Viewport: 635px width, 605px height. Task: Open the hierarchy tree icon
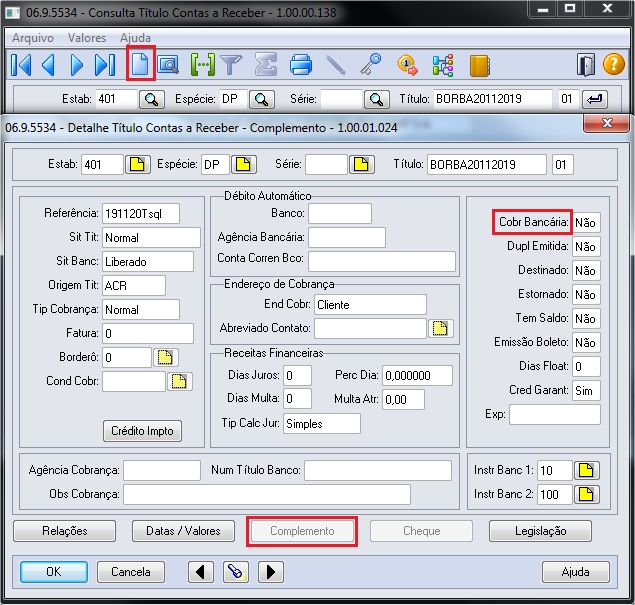click(x=443, y=66)
